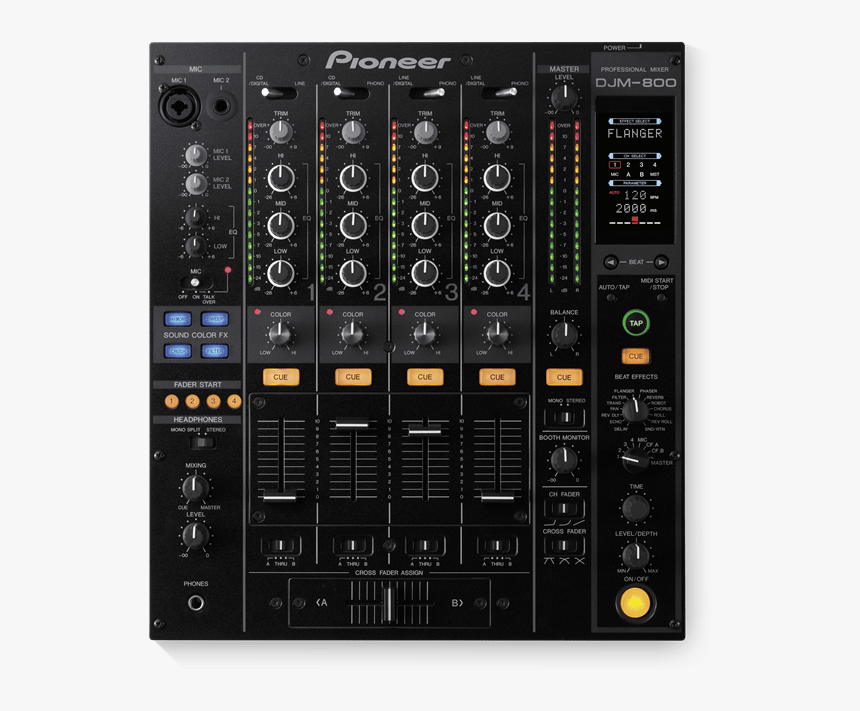The image size is (860, 711).
Task: Click the effect channel select knob
Action: [x=635, y=459]
